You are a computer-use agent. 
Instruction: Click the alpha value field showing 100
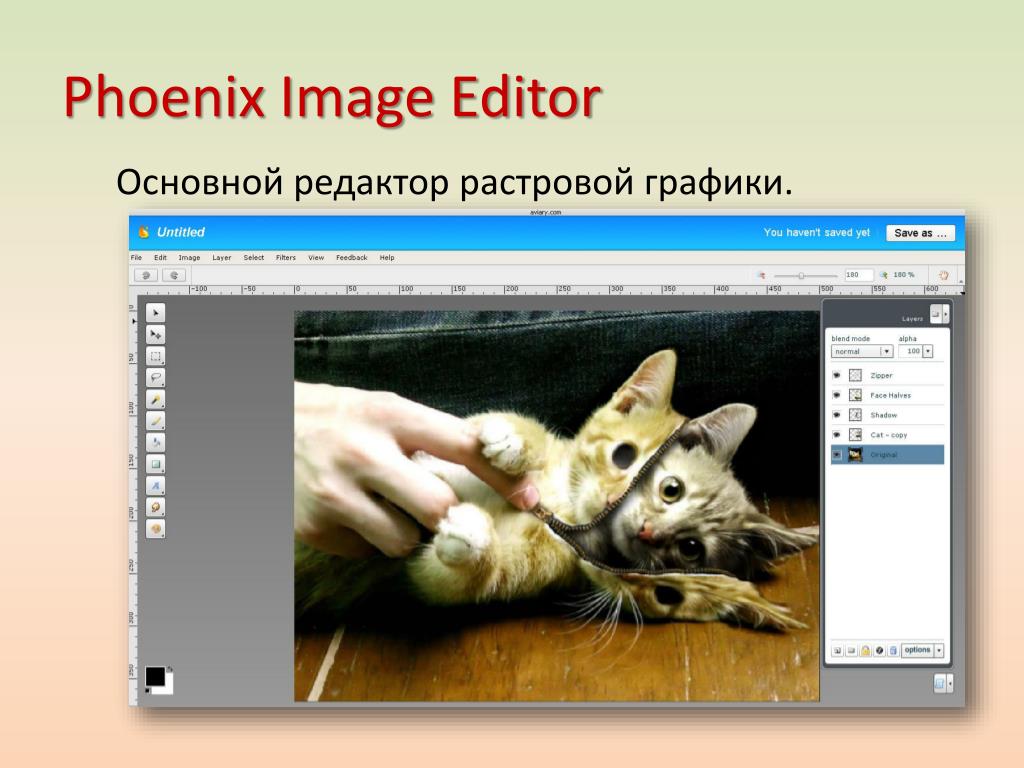(910, 351)
